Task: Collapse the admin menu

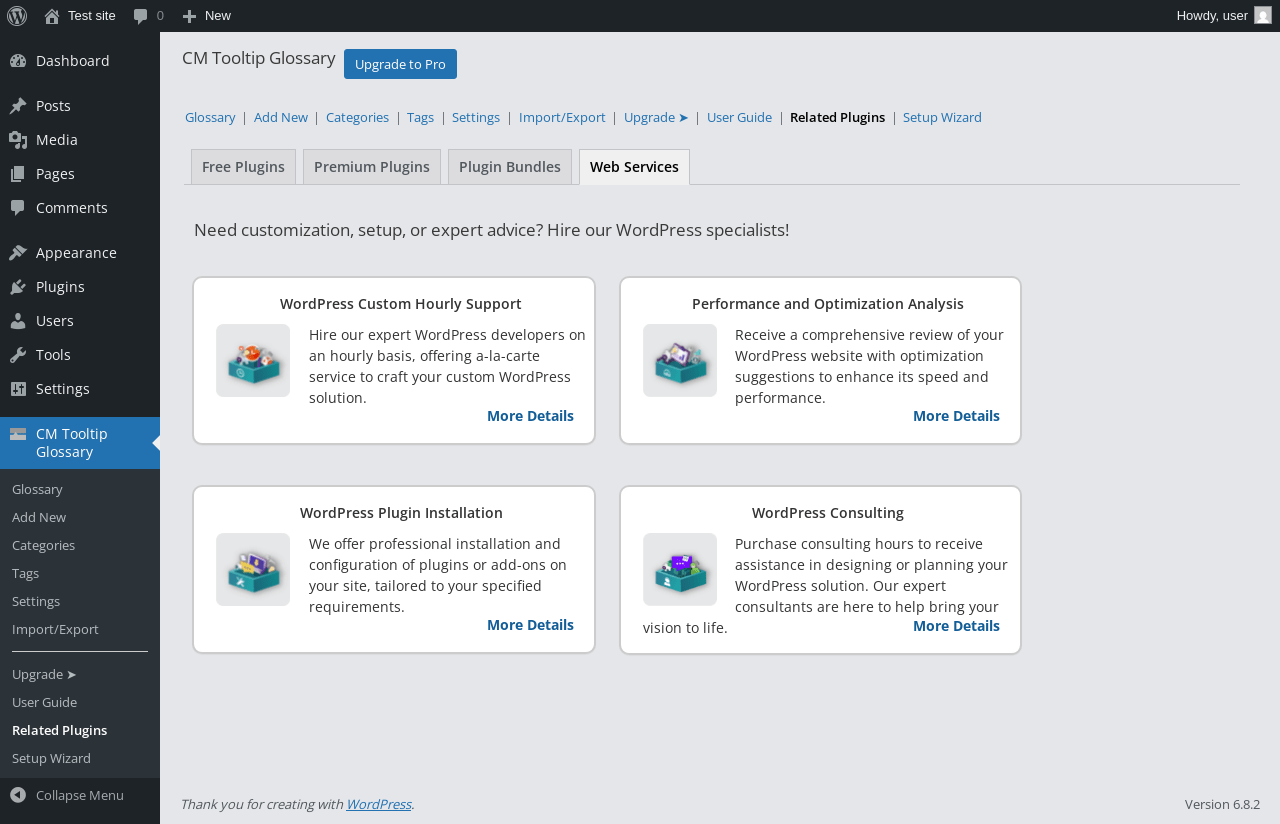Action: [x=67, y=795]
